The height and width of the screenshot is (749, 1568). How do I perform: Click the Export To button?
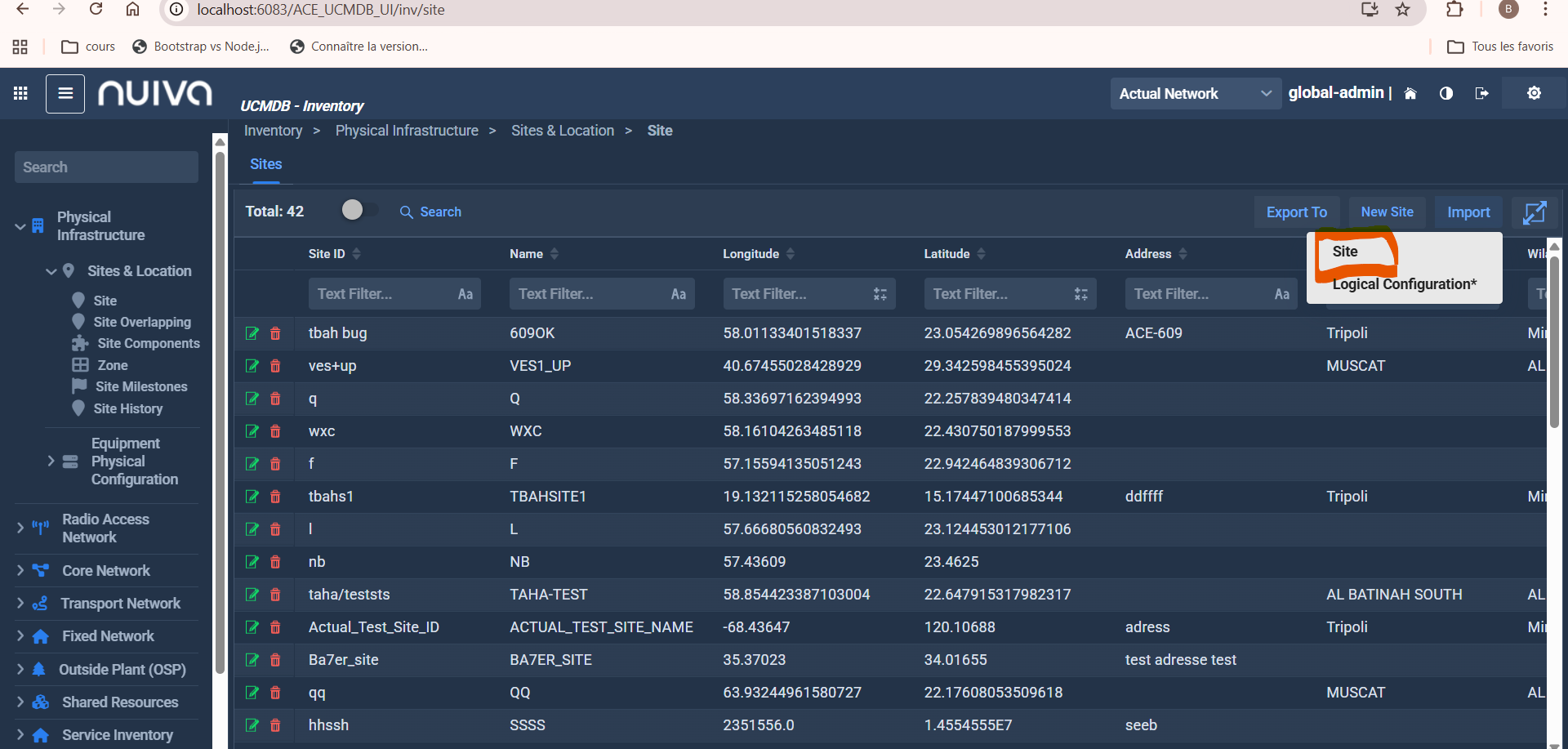click(1296, 212)
